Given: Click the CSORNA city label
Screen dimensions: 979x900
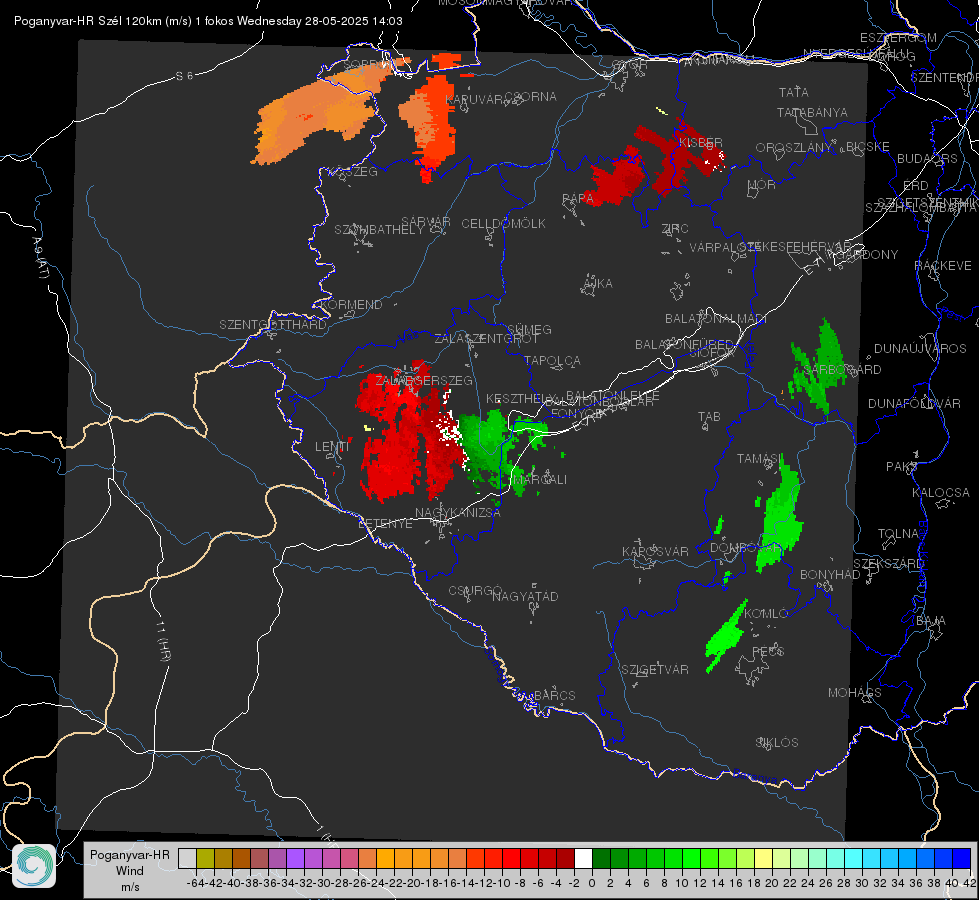Looking at the screenshot, I should (x=531, y=97).
